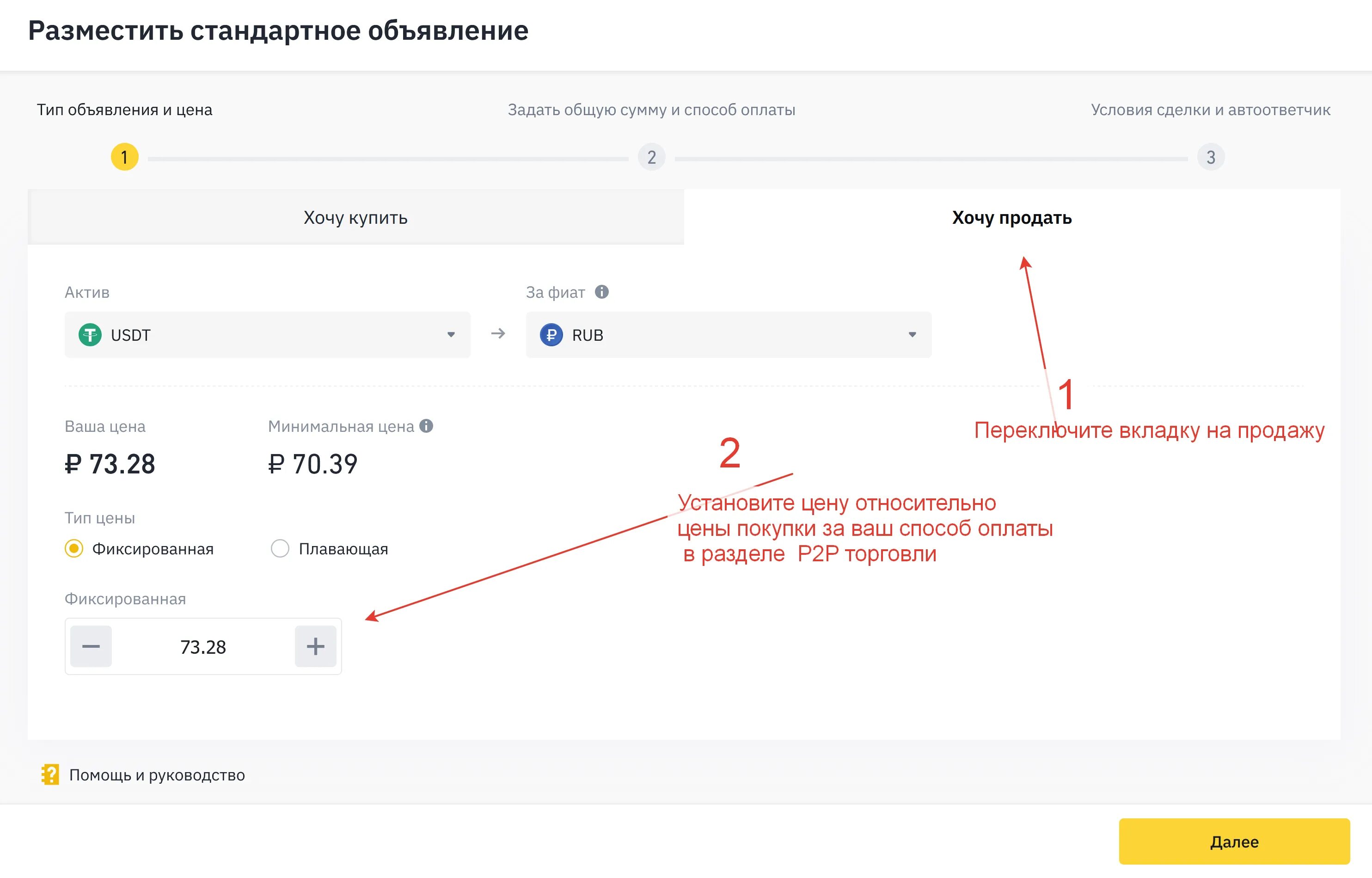Screen dimensions: 1372x878
Task: Click step 3 circle in progress bar
Action: pos(1210,157)
